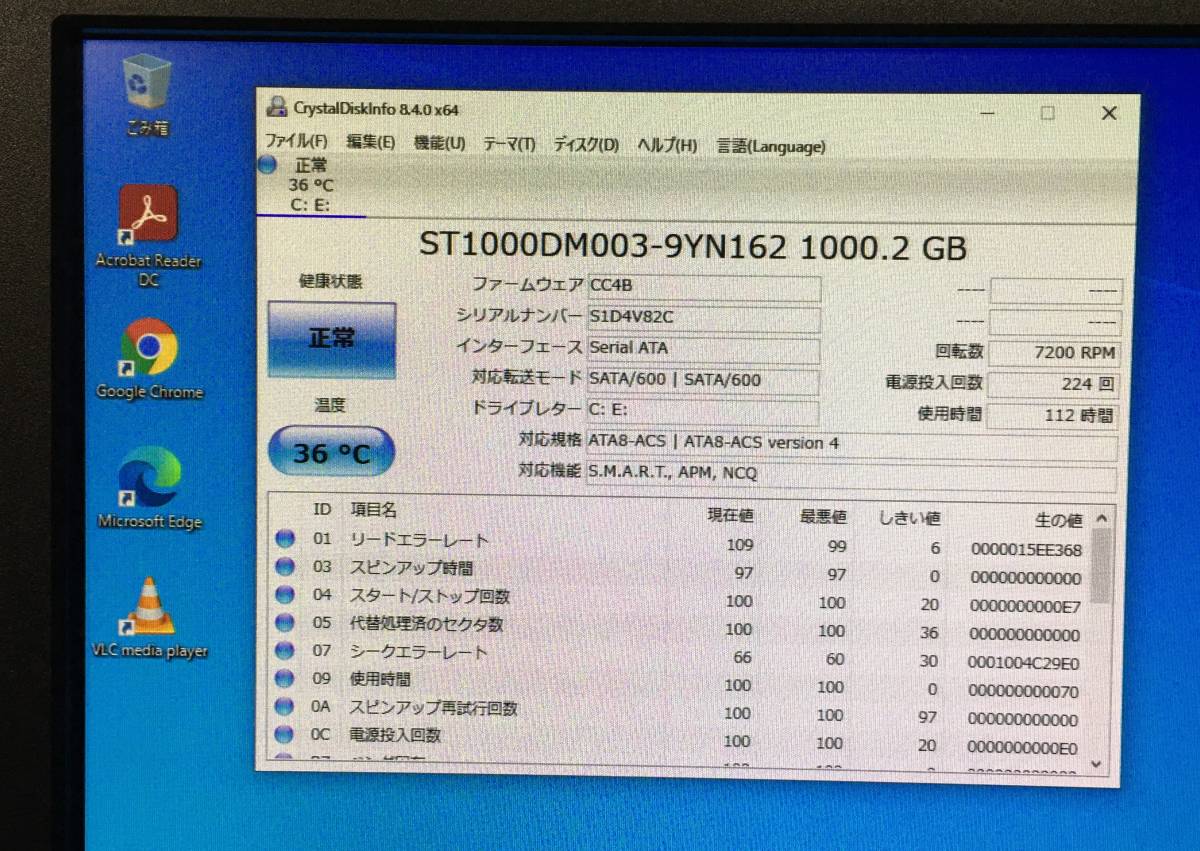
Task: Launch Microsoft Edge desktop shortcut
Action: tap(149, 487)
